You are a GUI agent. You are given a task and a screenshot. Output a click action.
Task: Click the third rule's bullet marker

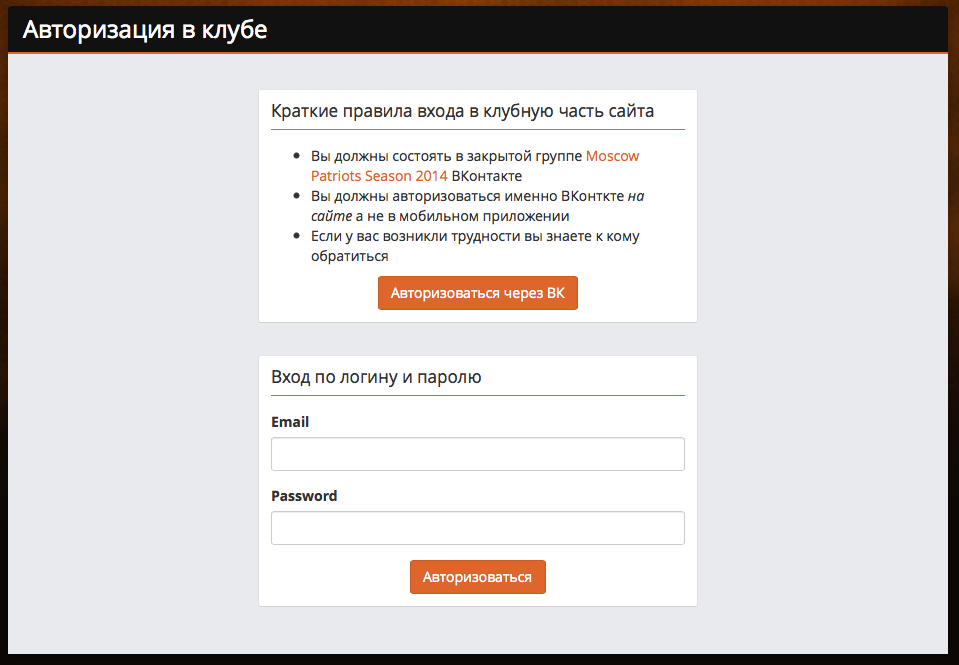coord(297,236)
